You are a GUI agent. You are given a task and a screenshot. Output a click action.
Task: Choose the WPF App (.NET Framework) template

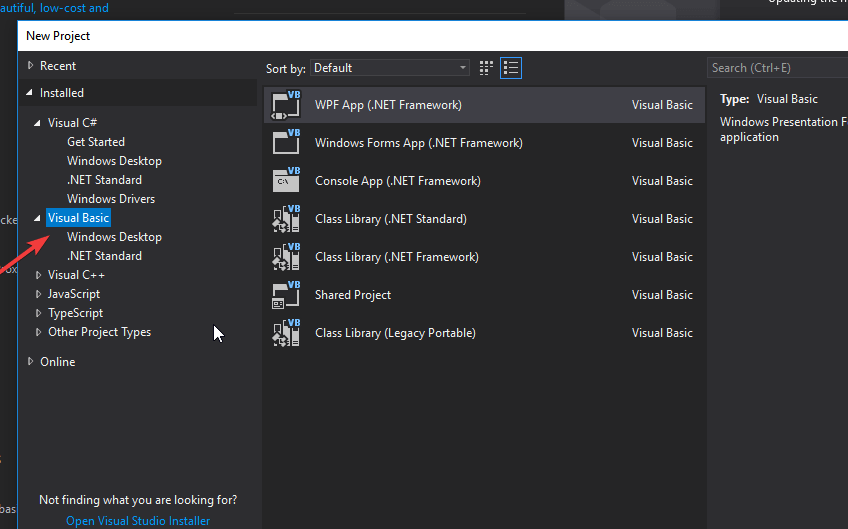[485, 105]
